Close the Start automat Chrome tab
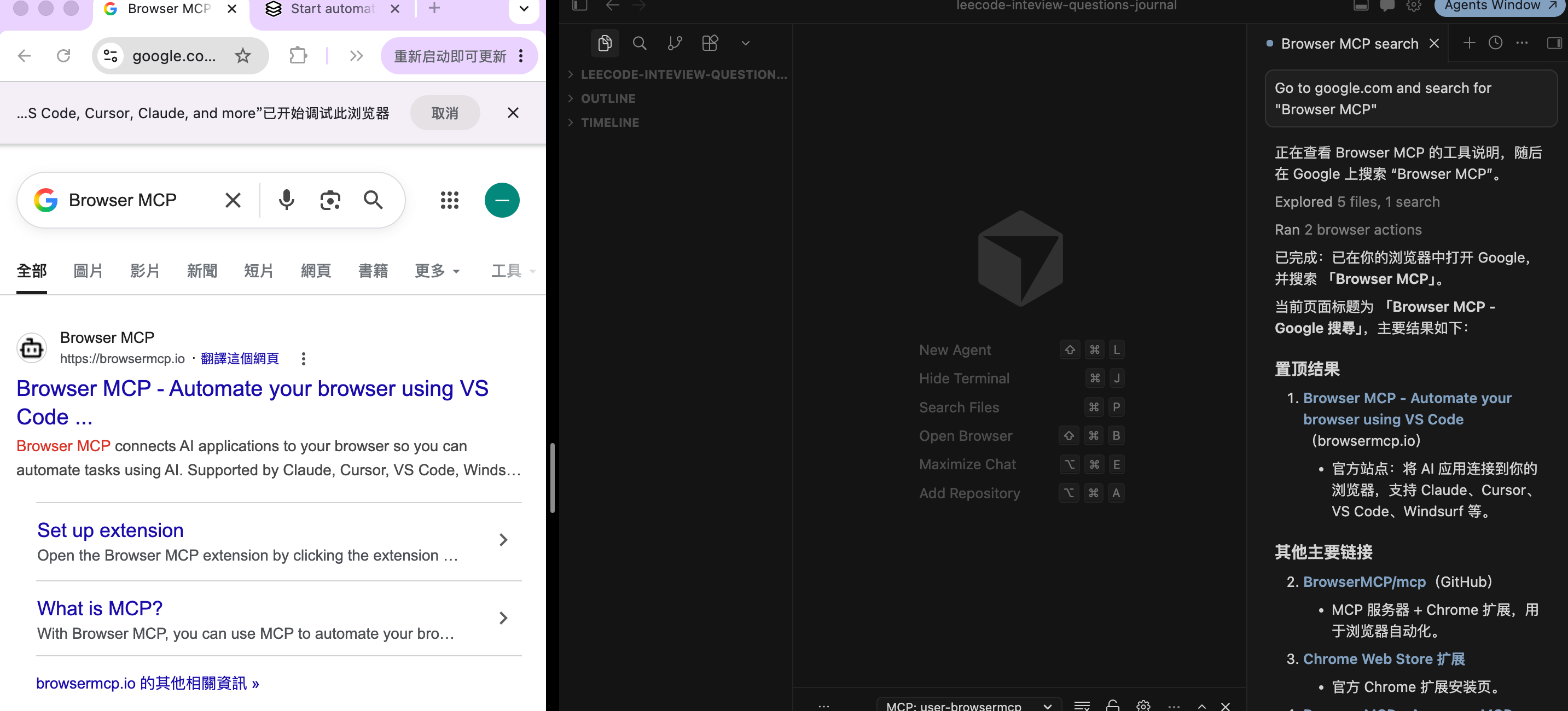Viewport: 1568px width, 711px height. tap(395, 9)
